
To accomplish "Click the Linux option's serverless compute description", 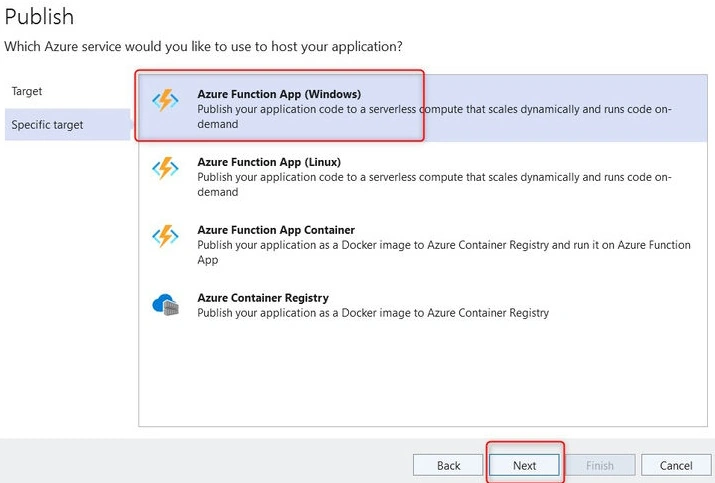I will coord(434,184).
